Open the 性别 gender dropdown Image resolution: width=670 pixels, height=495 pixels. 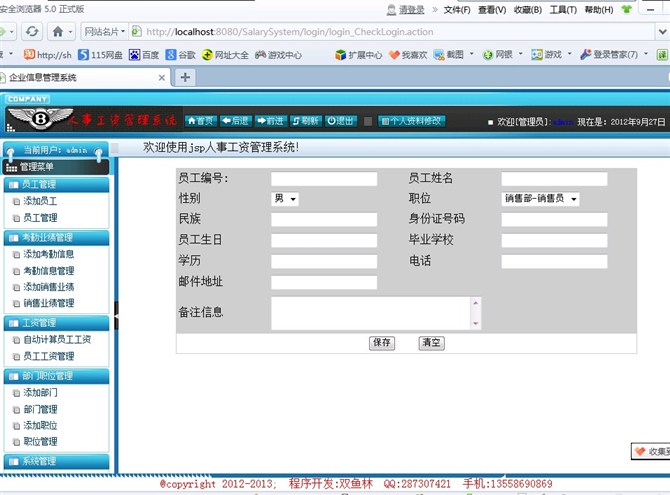click(x=285, y=199)
